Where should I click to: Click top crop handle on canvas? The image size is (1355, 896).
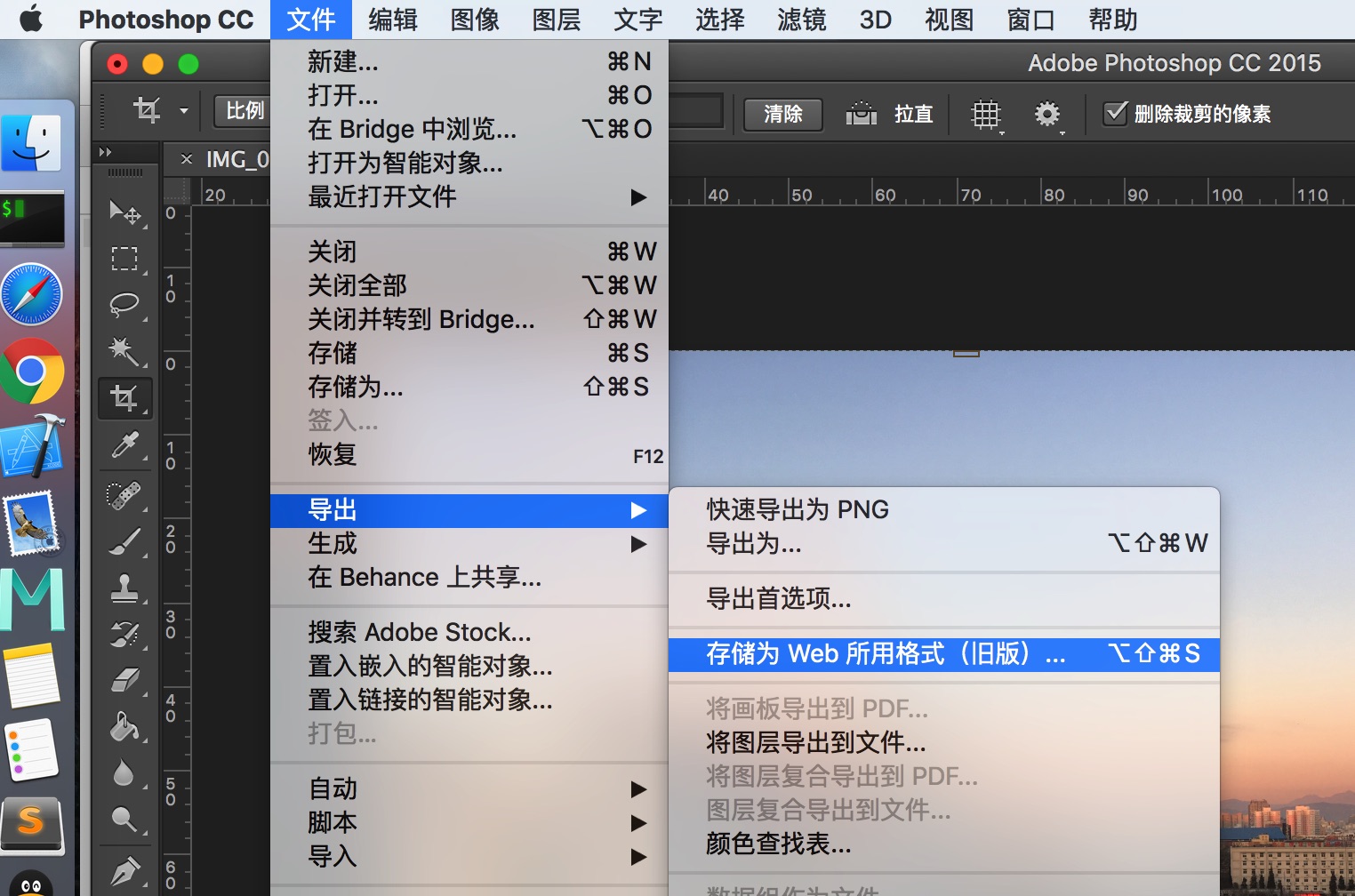point(966,353)
